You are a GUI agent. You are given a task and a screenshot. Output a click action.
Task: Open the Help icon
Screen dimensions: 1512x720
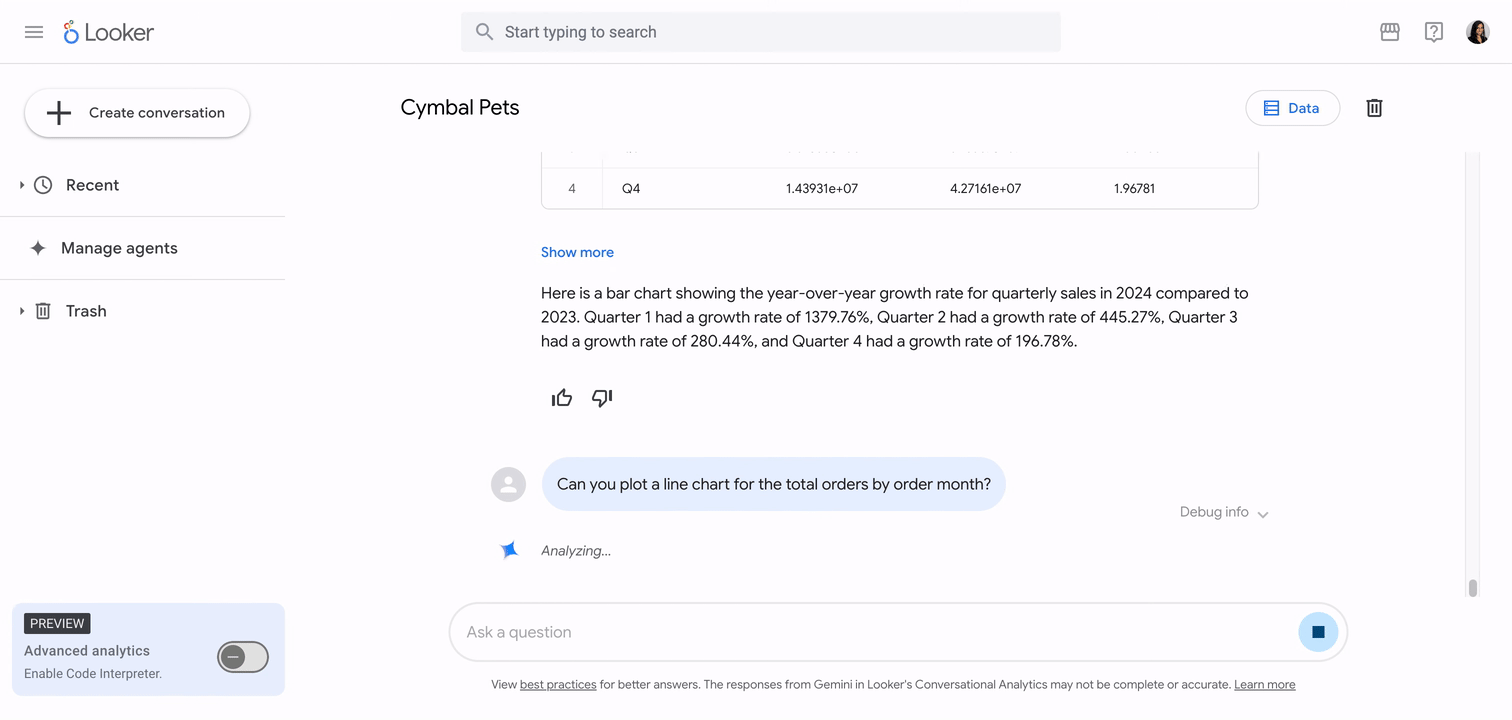click(1434, 32)
